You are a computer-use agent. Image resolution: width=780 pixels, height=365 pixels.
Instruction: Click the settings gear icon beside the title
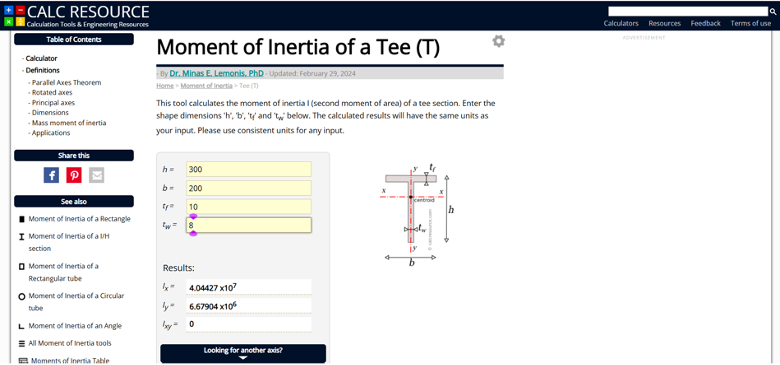(498, 41)
